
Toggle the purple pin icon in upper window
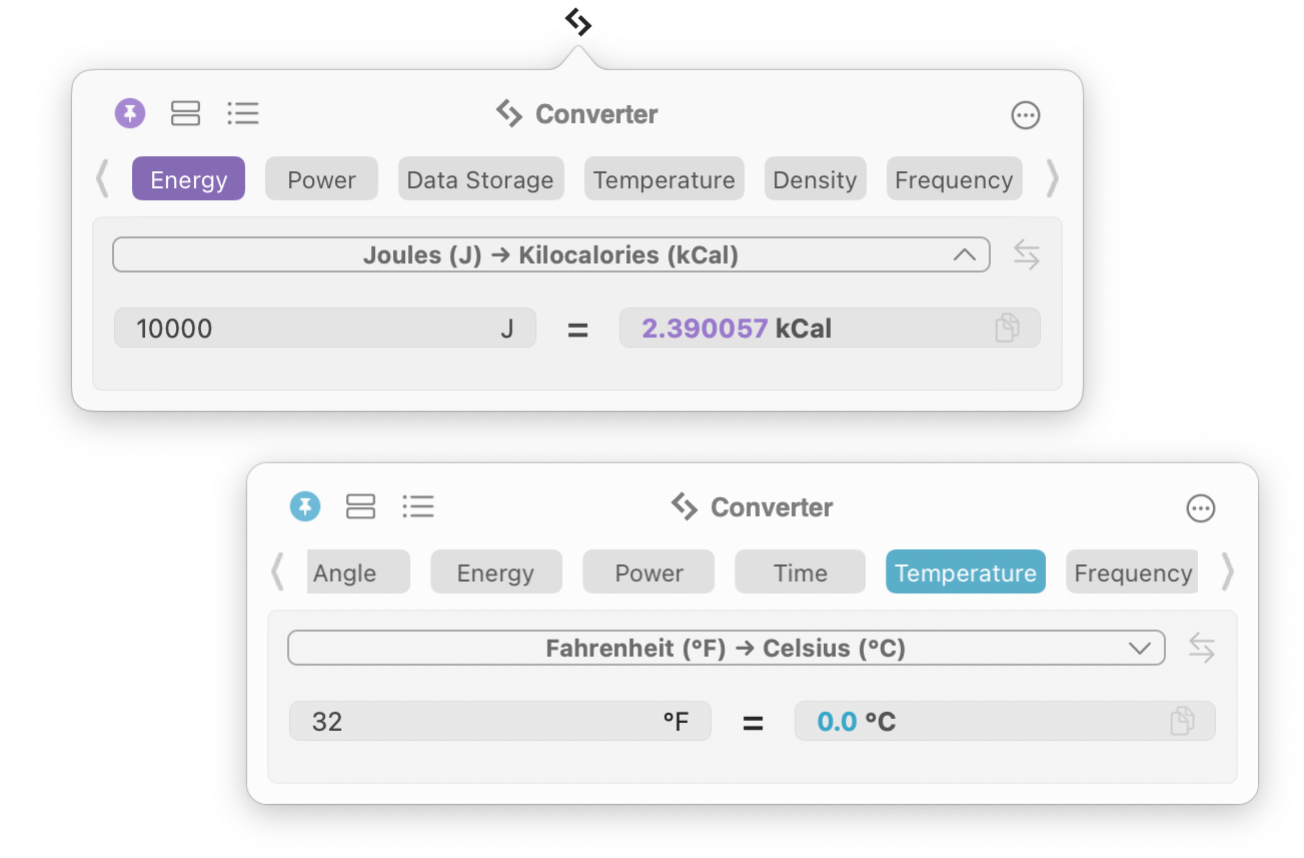point(130,113)
